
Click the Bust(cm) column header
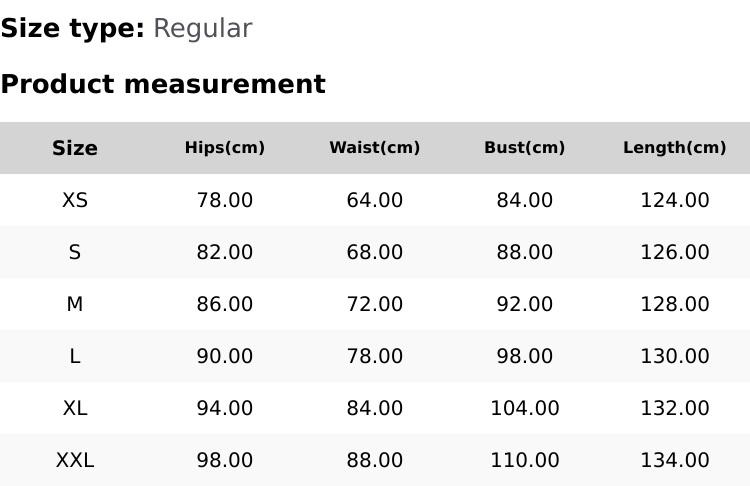(x=525, y=148)
